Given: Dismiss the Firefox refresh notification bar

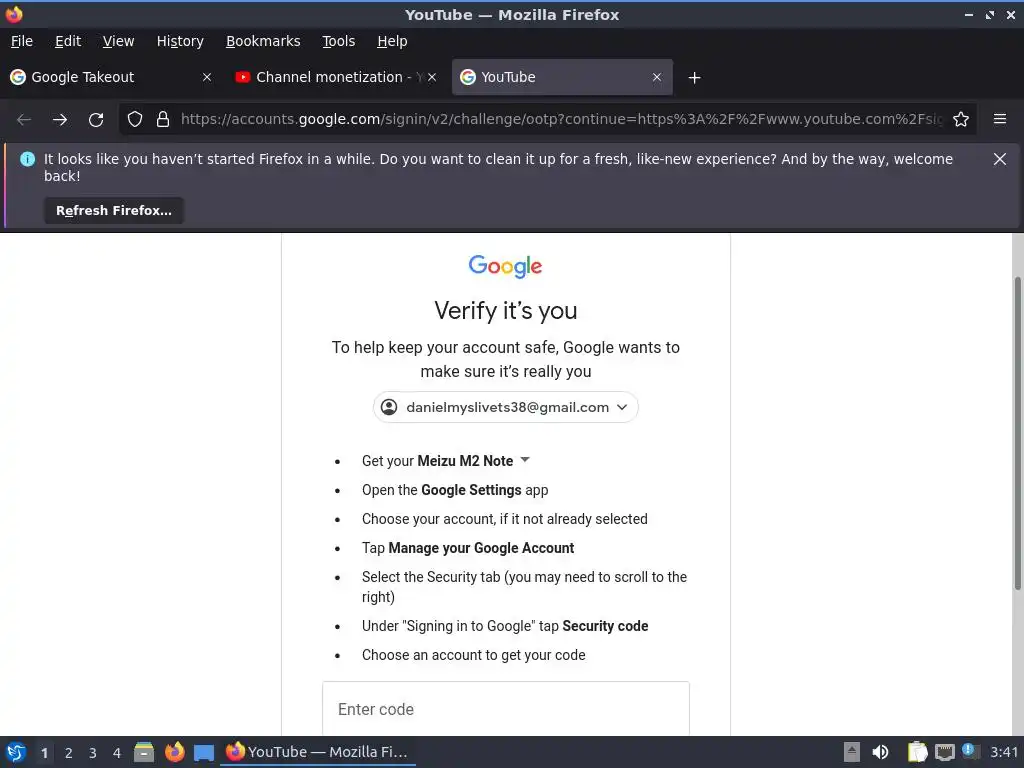Looking at the screenshot, I should (1000, 159).
